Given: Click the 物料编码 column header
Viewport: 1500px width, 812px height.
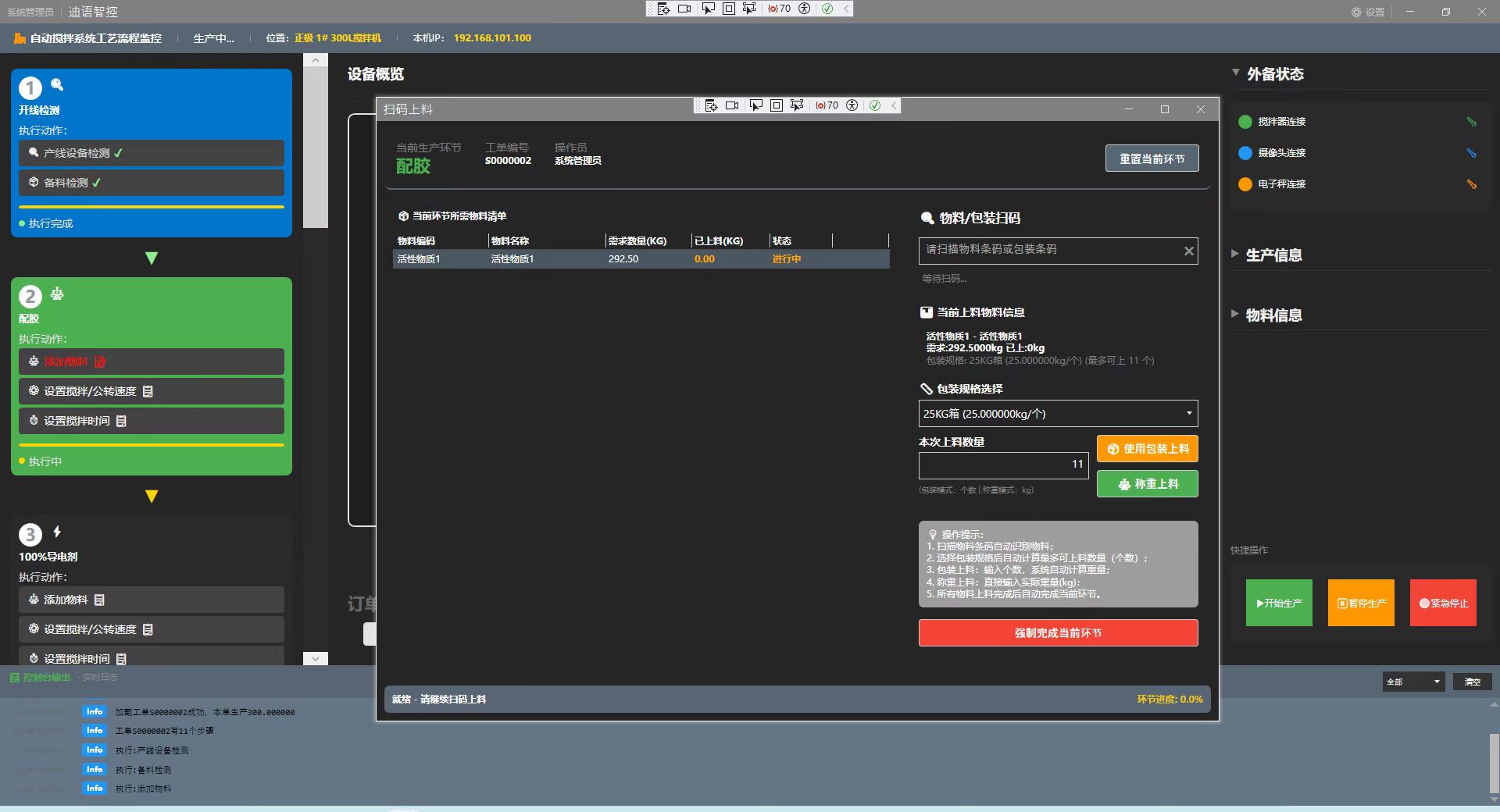Looking at the screenshot, I should coord(441,240).
